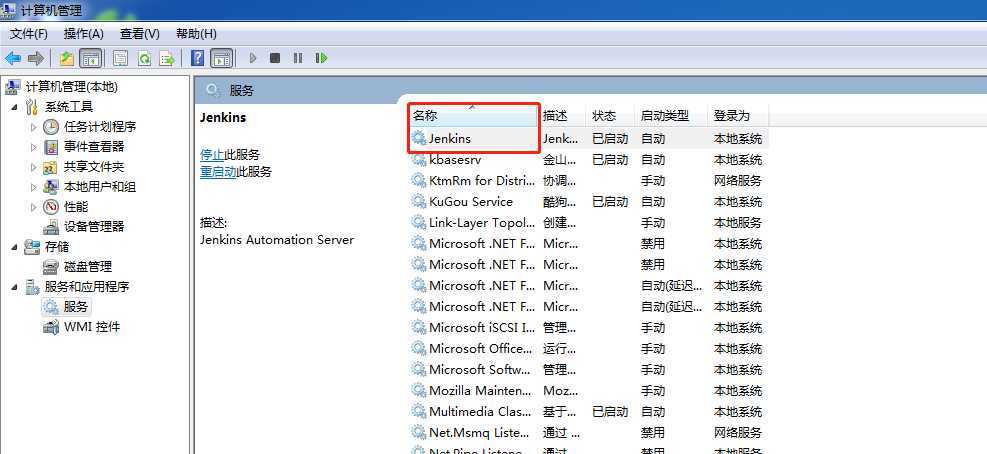Click the 重启动 link to restart Jenkins
Screen dimensions: 987x454
tap(218, 172)
